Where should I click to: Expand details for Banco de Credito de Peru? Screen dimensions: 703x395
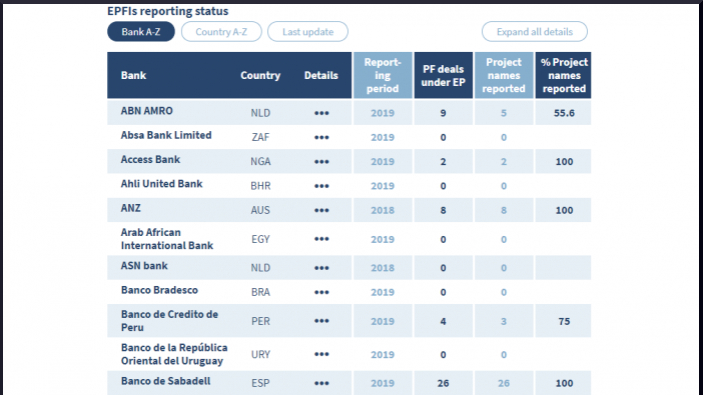click(x=321, y=321)
